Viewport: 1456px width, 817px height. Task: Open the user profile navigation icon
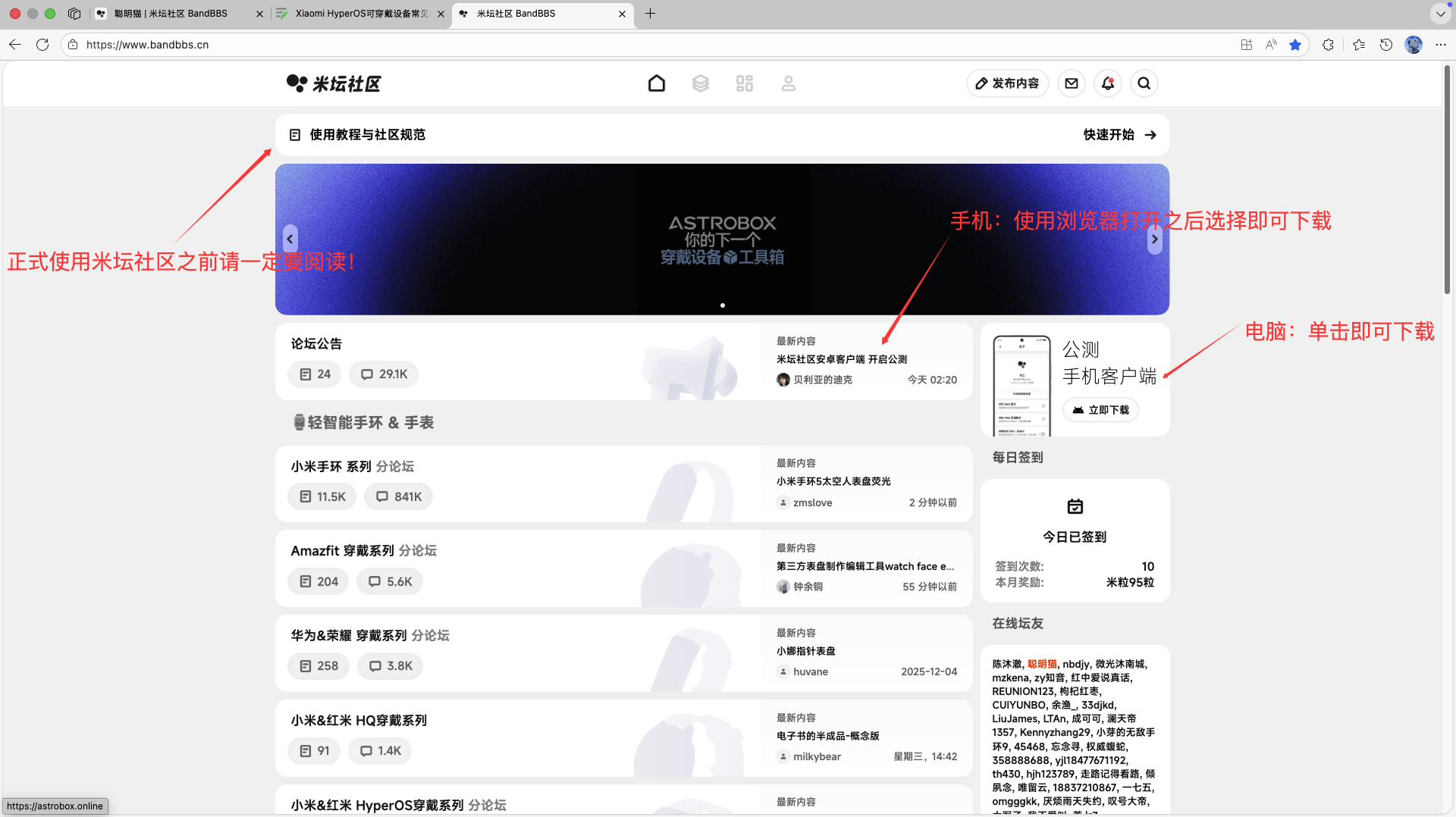click(789, 83)
